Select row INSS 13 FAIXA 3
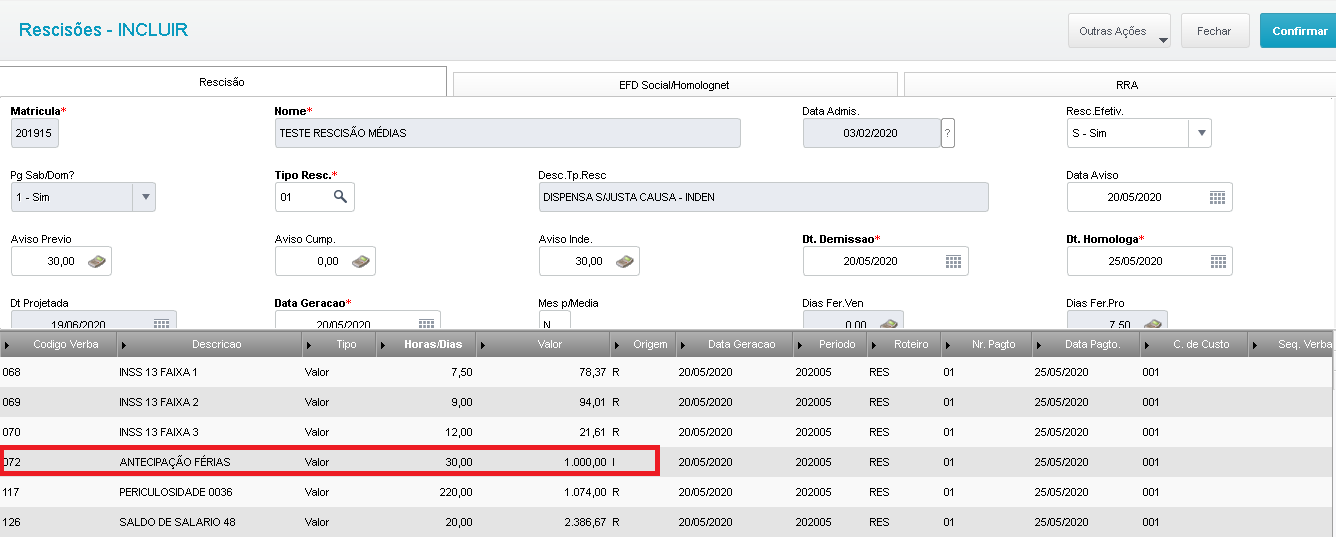The width and height of the screenshot is (1336, 537). 666,432
